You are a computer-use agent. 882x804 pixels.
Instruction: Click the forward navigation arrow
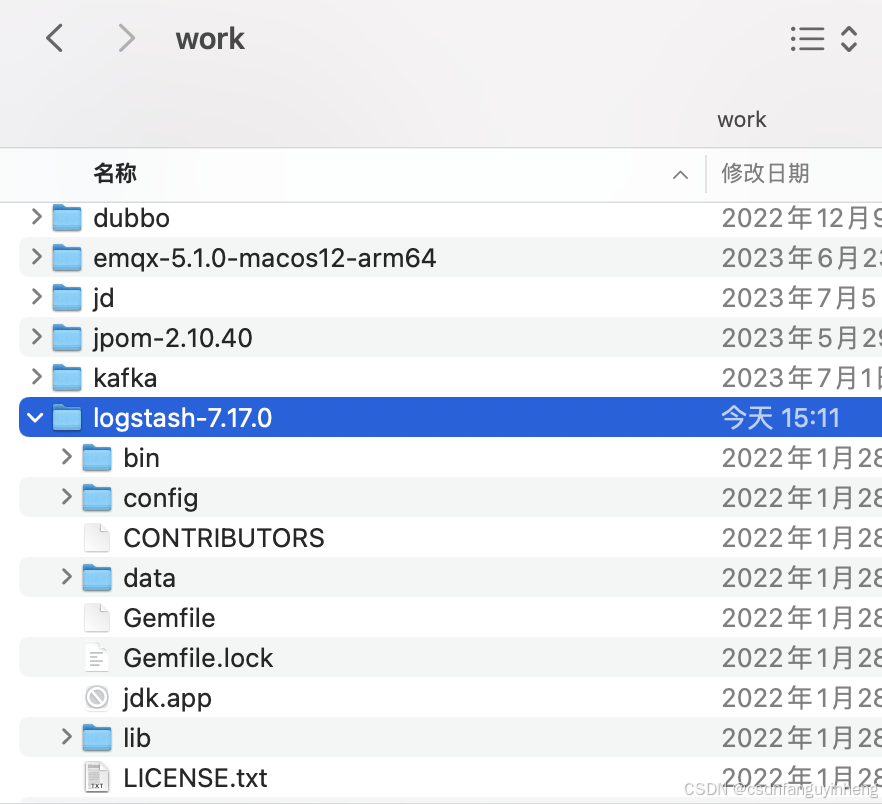point(126,38)
